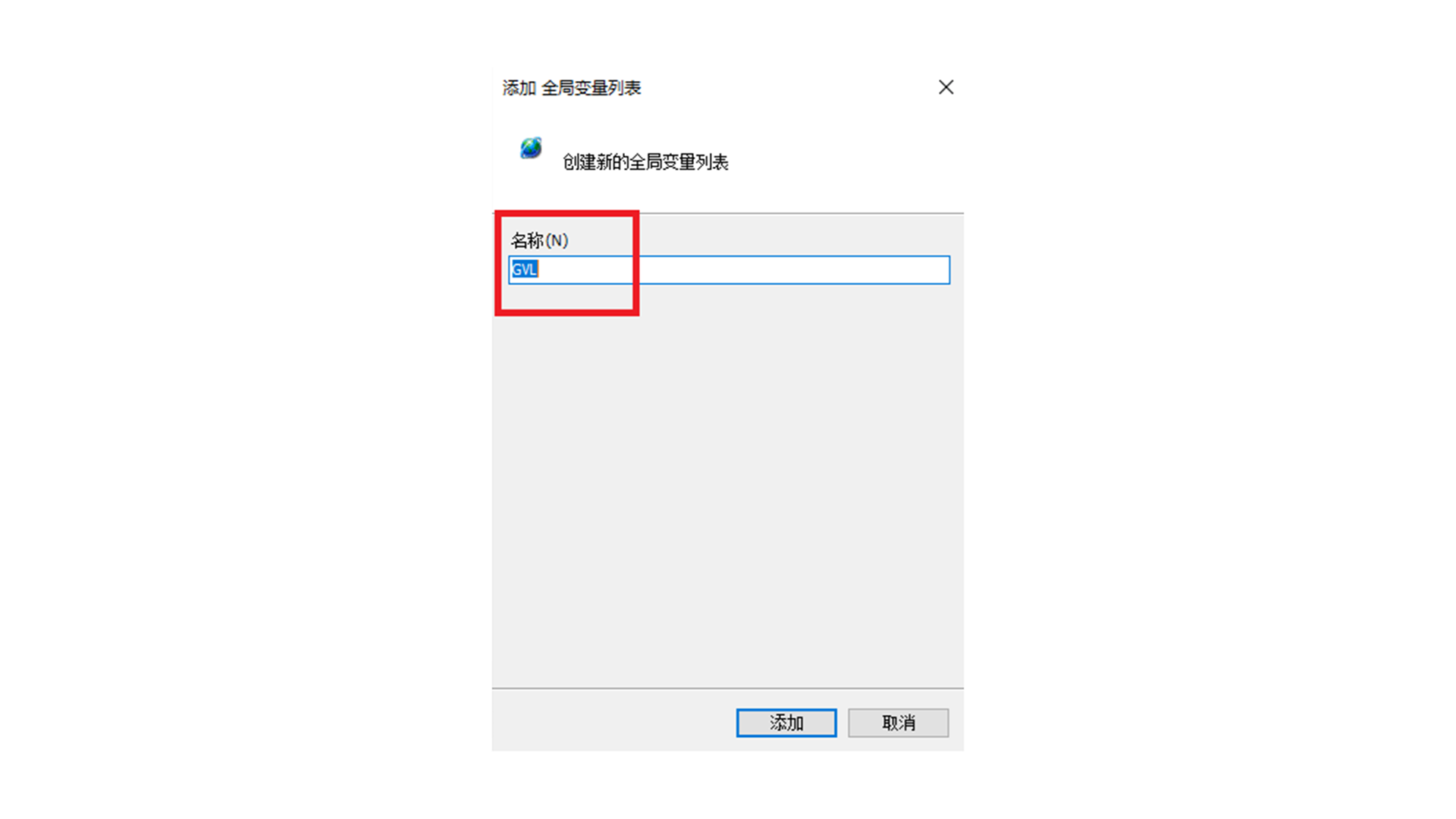Image resolution: width=1456 pixels, height=819 pixels.
Task: Click the blue-green globe beside 创建新的全局变量列表
Action: 531,148
